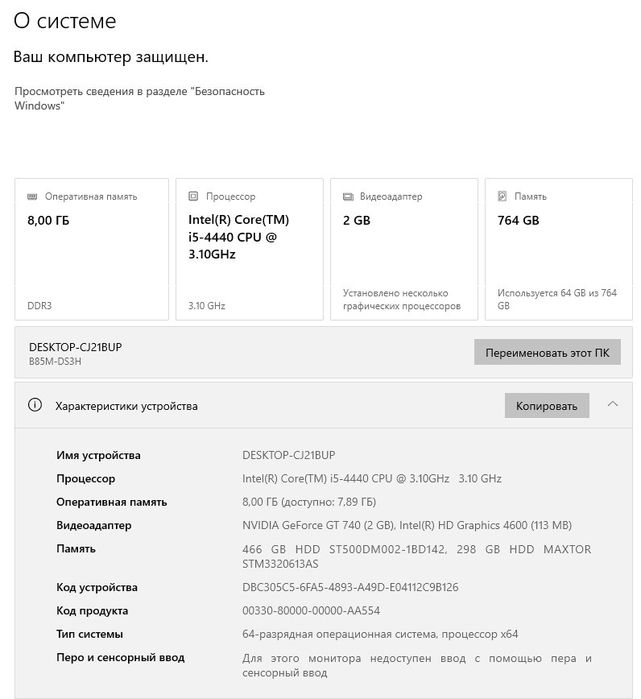Viewport: 641px width, 699px height.
Task: Click the display icon in Видеоадаптер card
Action: pyautogui.click(x=349, y=197)
